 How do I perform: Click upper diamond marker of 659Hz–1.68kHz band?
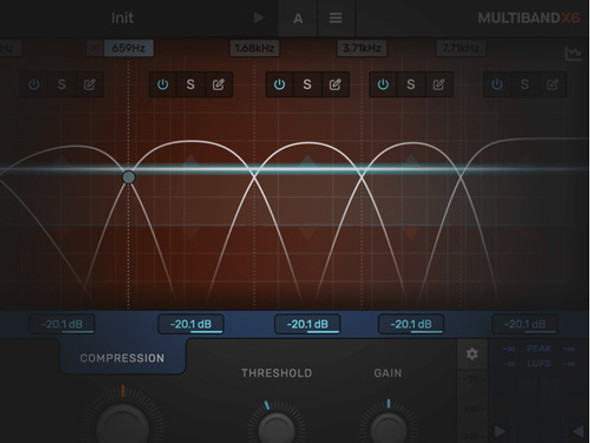click(x=191, y=160)
